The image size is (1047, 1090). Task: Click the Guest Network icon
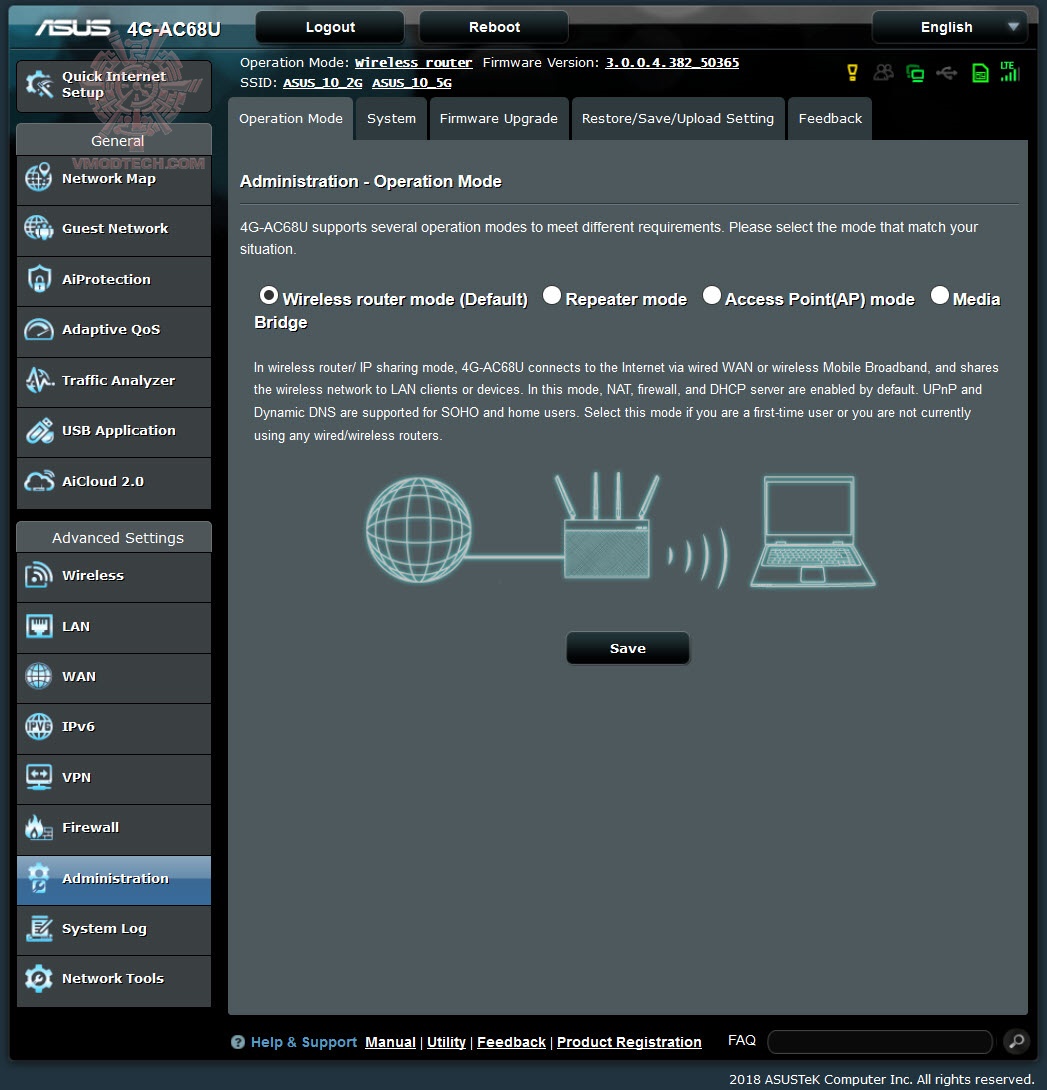click(39, 228)
